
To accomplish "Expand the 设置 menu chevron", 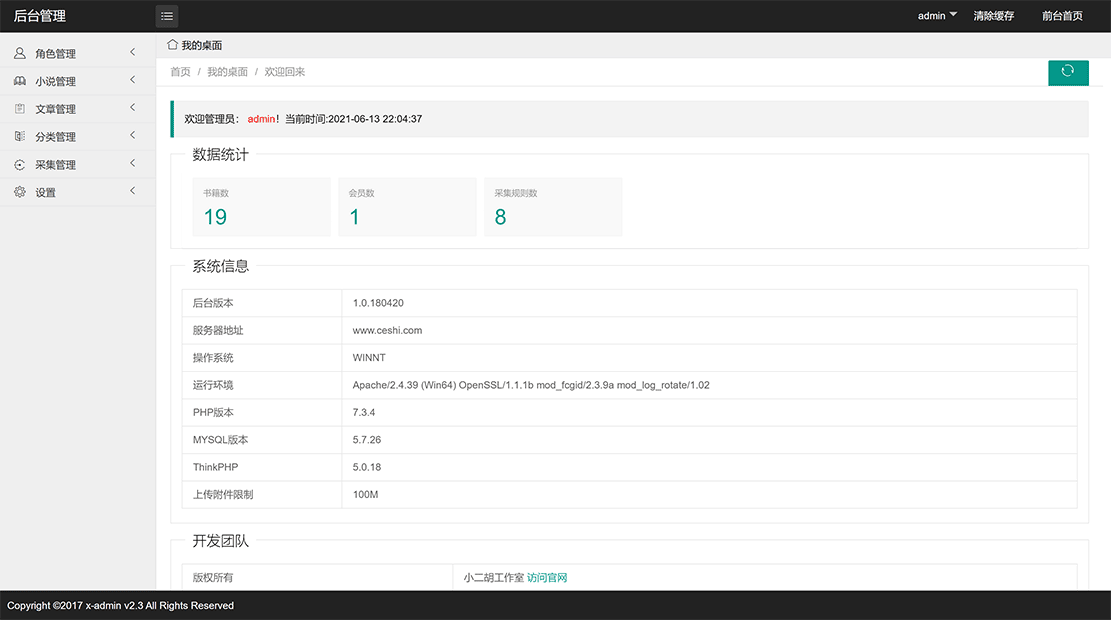I will point(133,192).
